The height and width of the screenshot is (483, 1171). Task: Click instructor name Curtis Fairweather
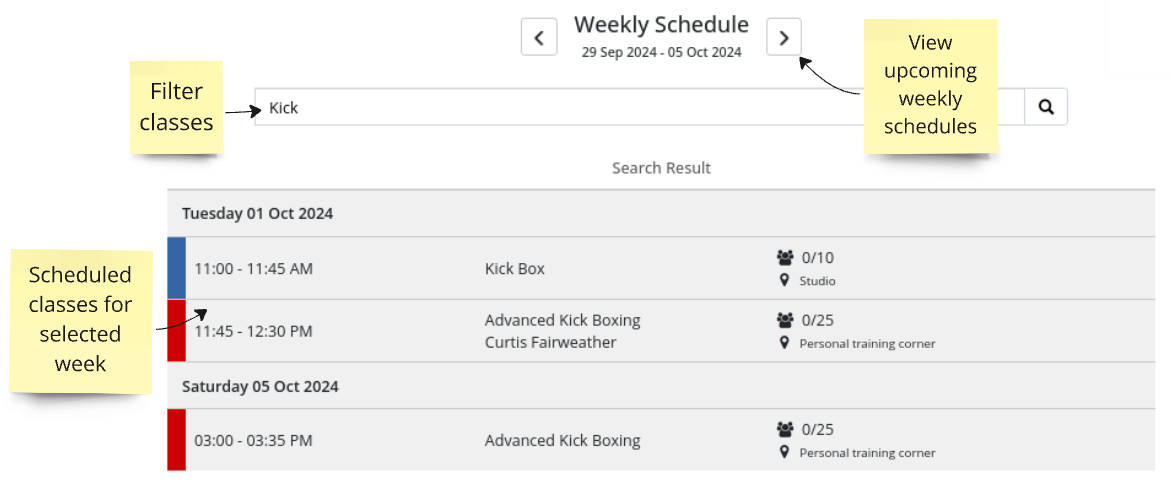(550, 343)
